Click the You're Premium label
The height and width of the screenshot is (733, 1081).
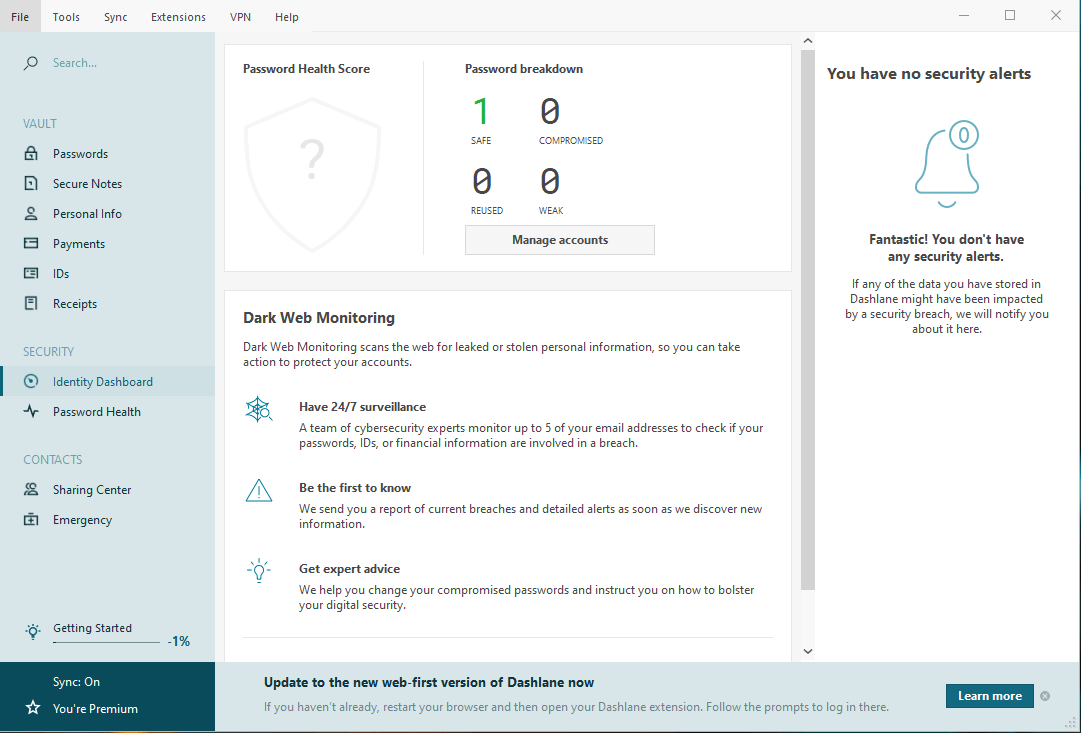click(95, 708)
